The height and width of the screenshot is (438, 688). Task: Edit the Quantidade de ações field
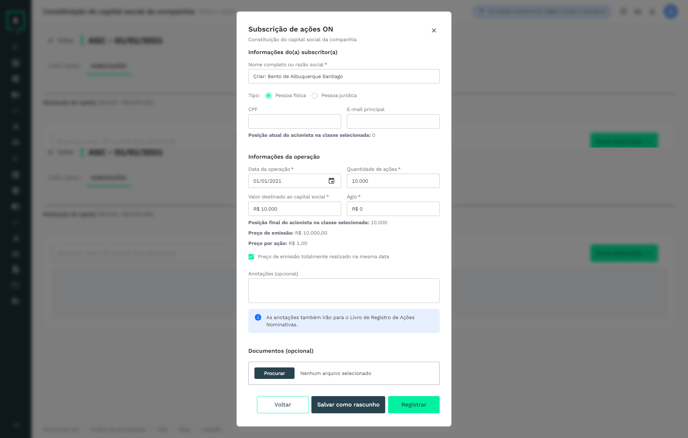[393, 181]
